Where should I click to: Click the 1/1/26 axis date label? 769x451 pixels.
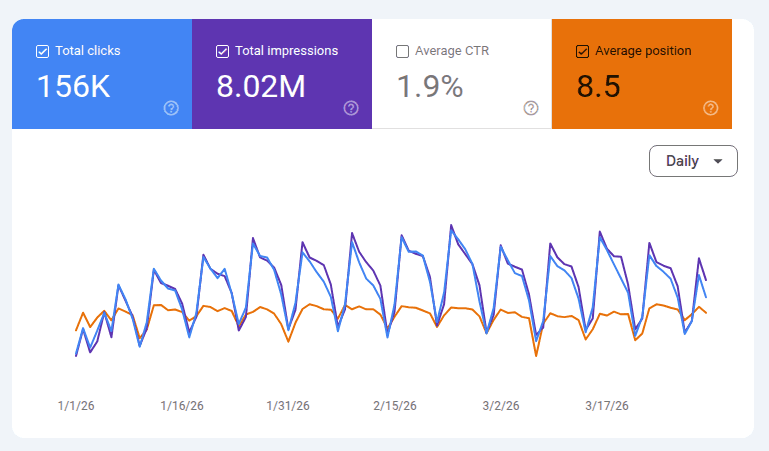[x=76, y=406]
